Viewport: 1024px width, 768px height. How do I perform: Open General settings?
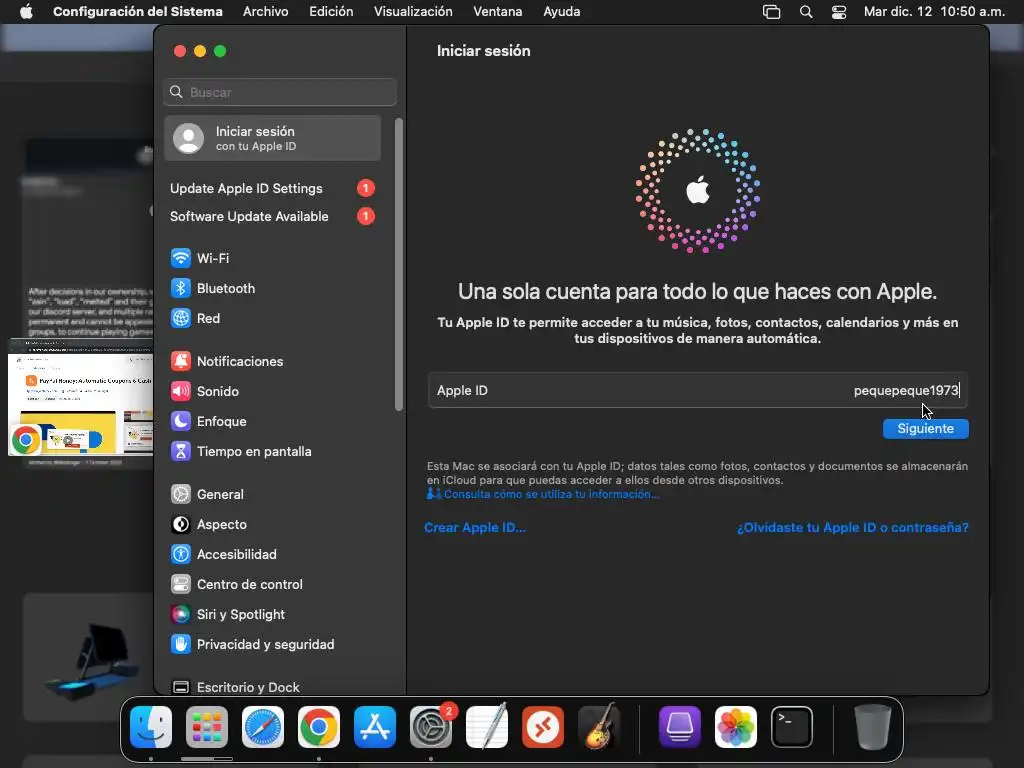[x=207, y=494]
